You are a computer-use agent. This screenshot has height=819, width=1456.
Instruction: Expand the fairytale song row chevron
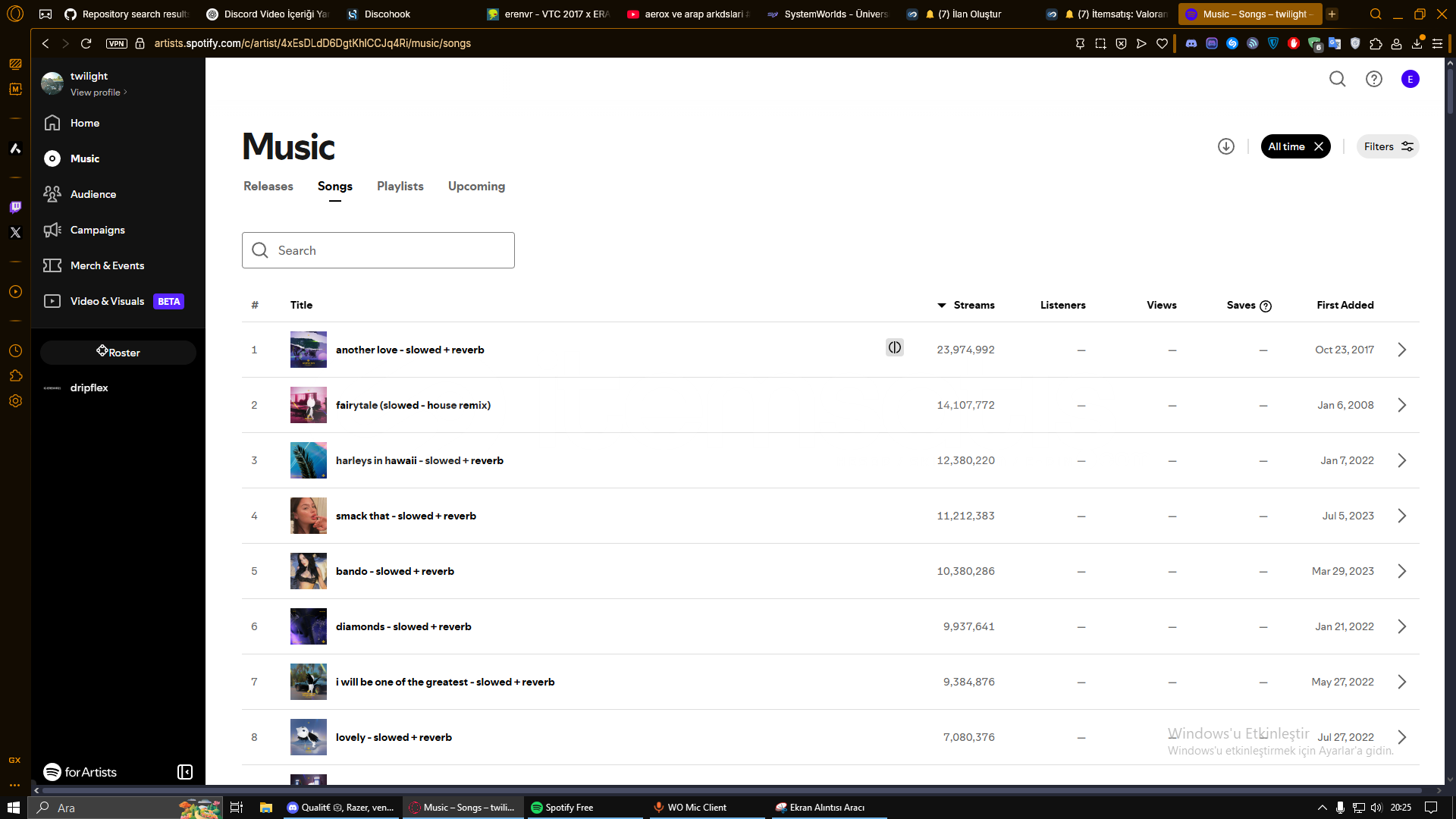point(1402,405)
